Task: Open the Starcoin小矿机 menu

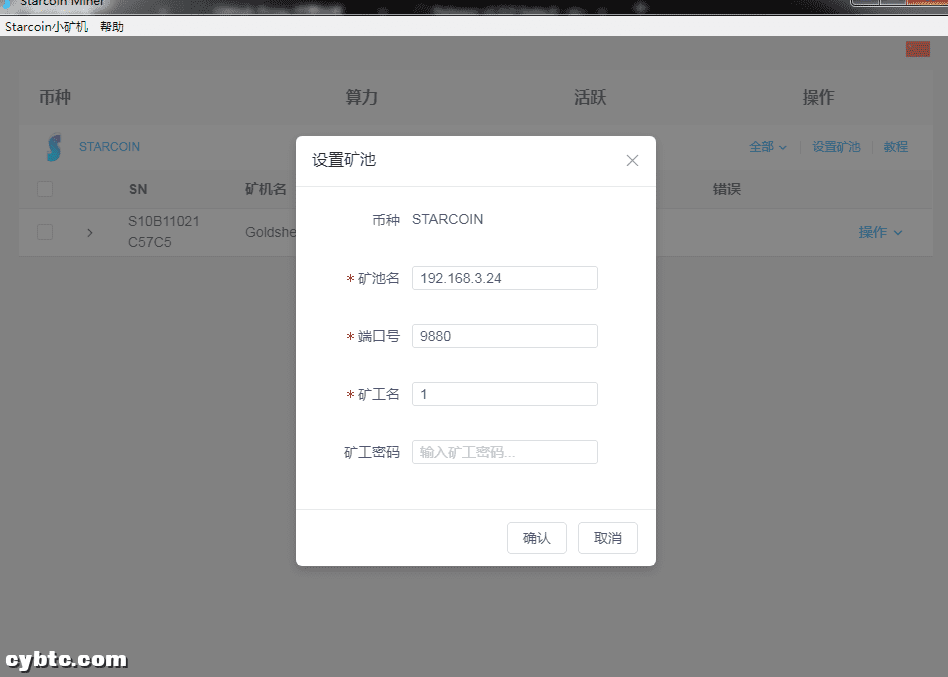Action: click(x=47, y=26)
